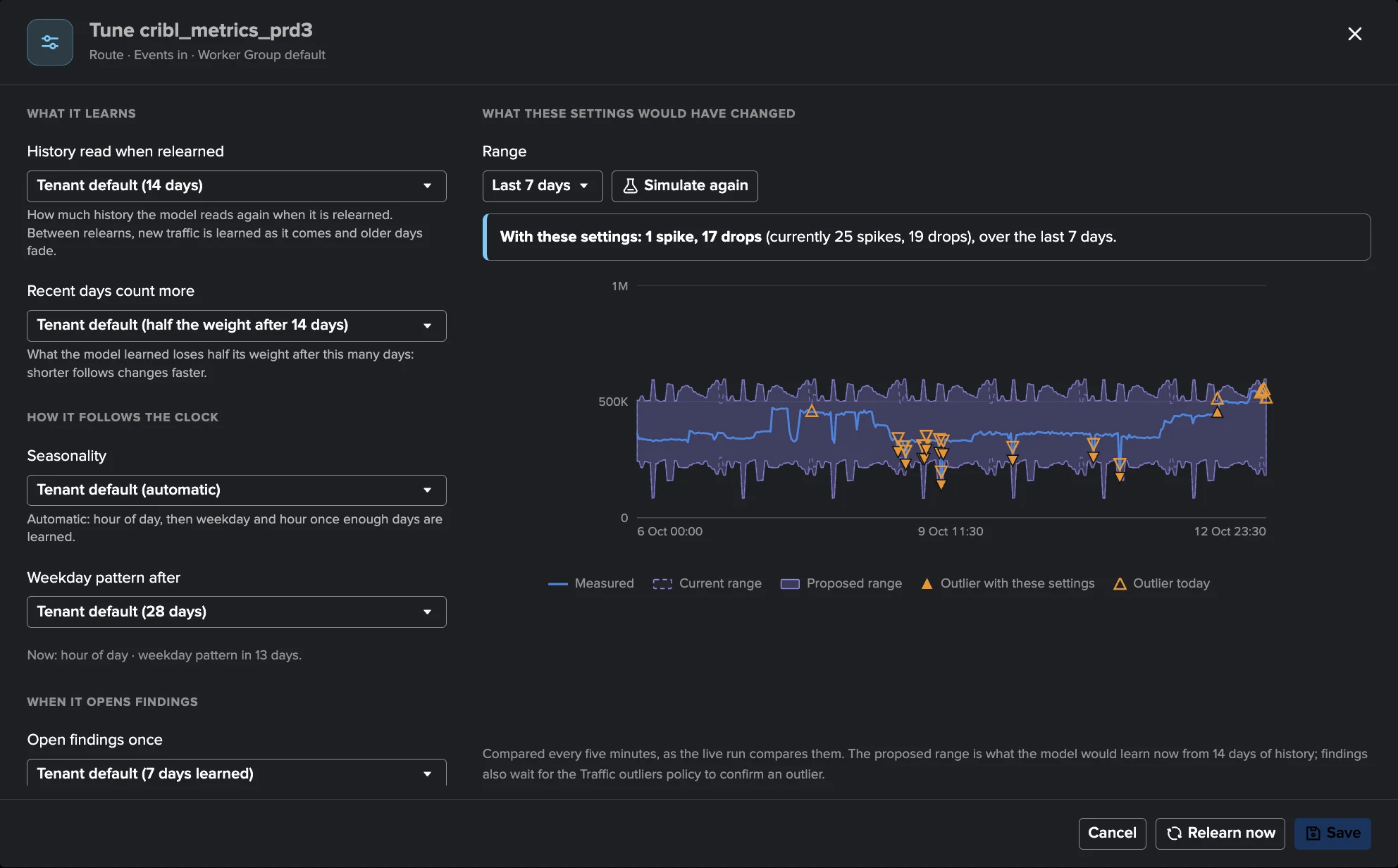
Task: Click the Route · Events in subtitle text
Action: pyautogui.click(x=207, y=55)
